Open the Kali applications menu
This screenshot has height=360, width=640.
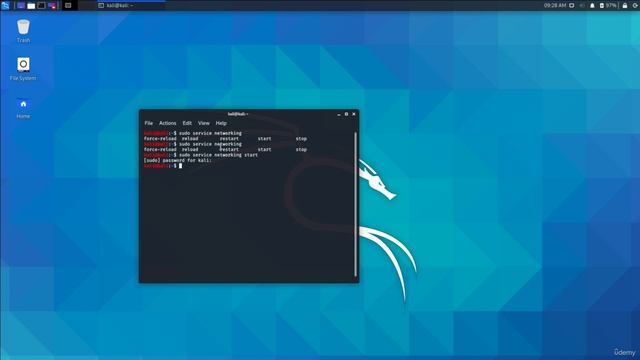5,5
